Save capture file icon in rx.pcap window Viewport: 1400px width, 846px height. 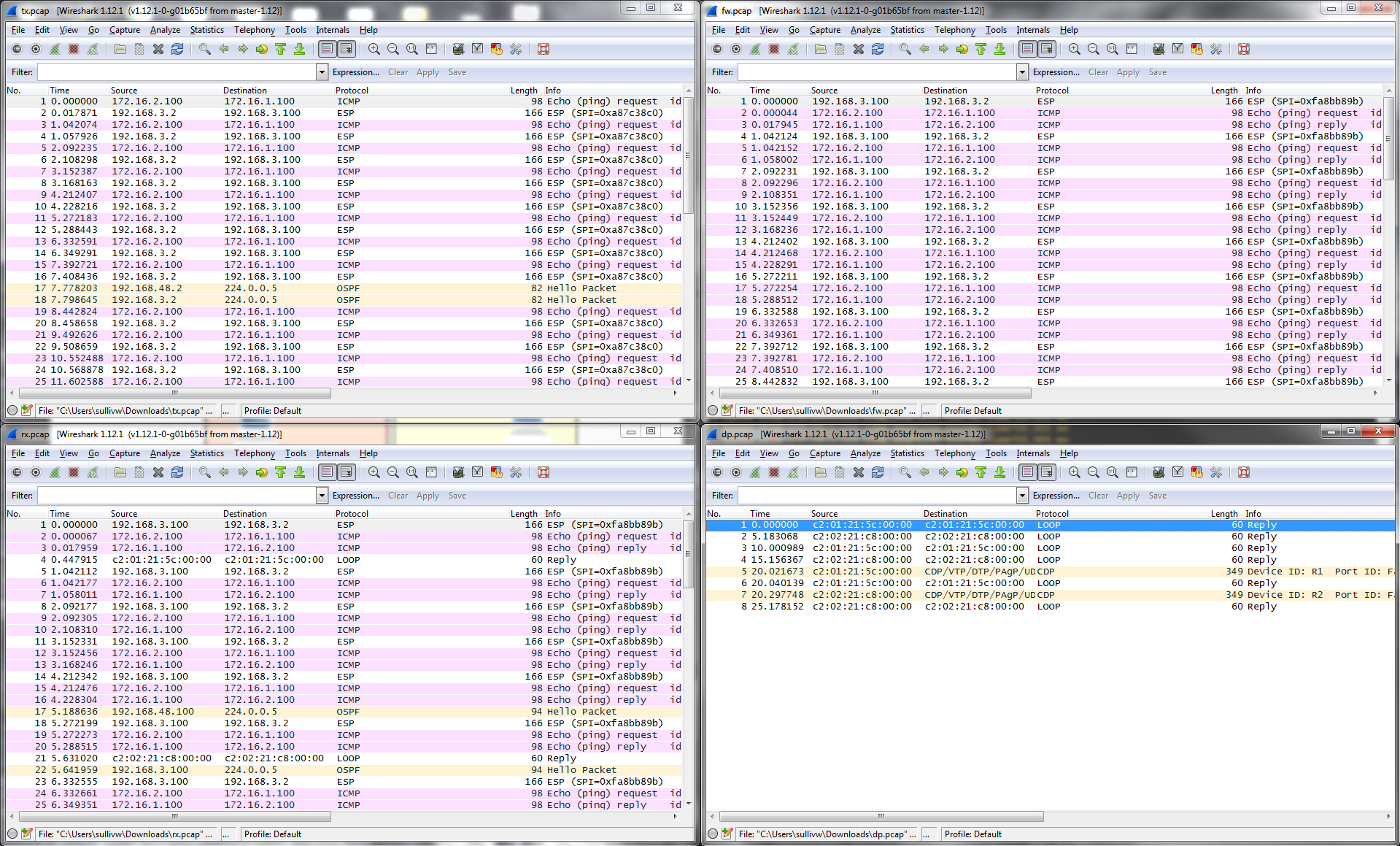pyautogui.click(x=139, y=472)
